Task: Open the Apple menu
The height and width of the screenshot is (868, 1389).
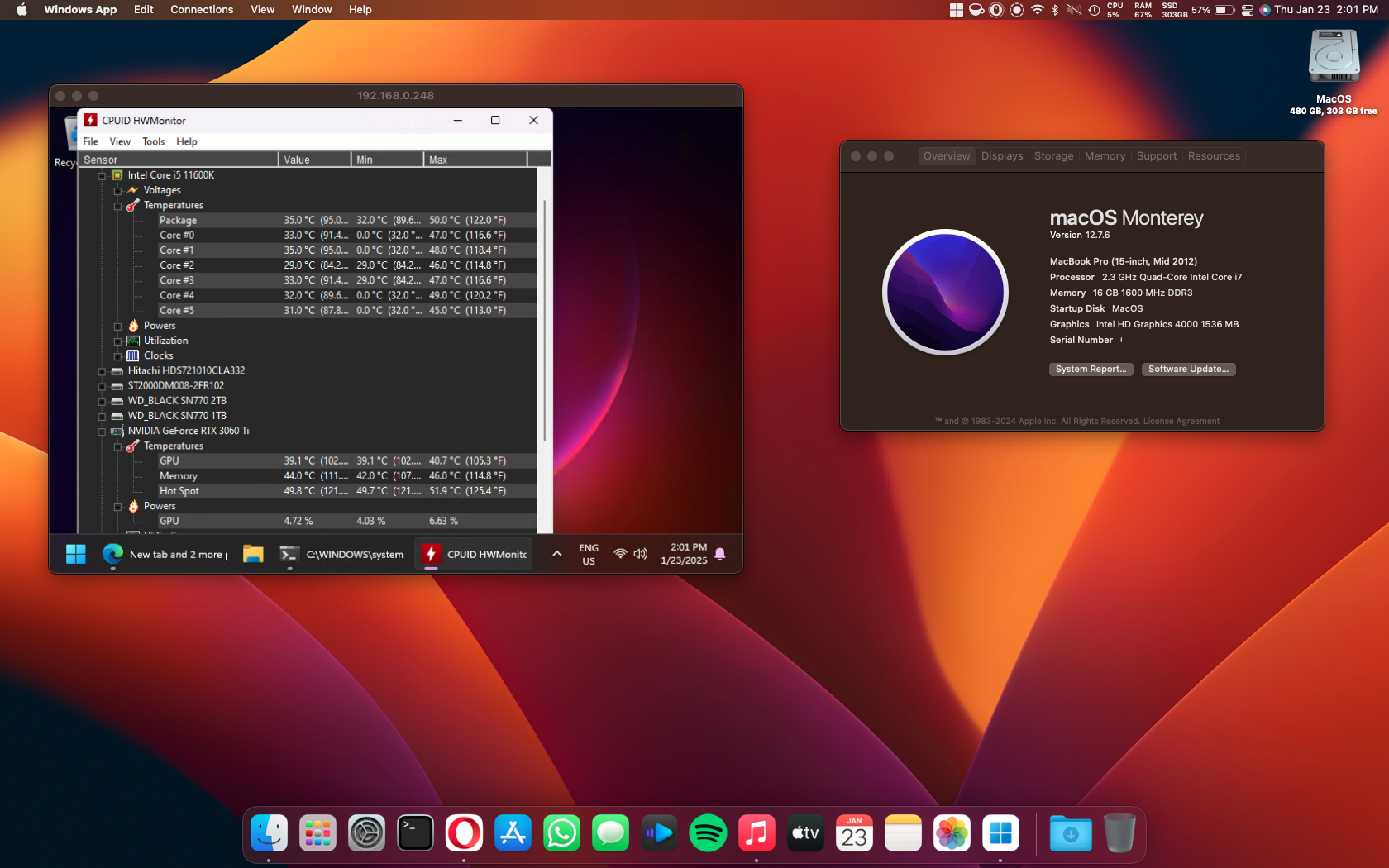Action: click(21, 10)
